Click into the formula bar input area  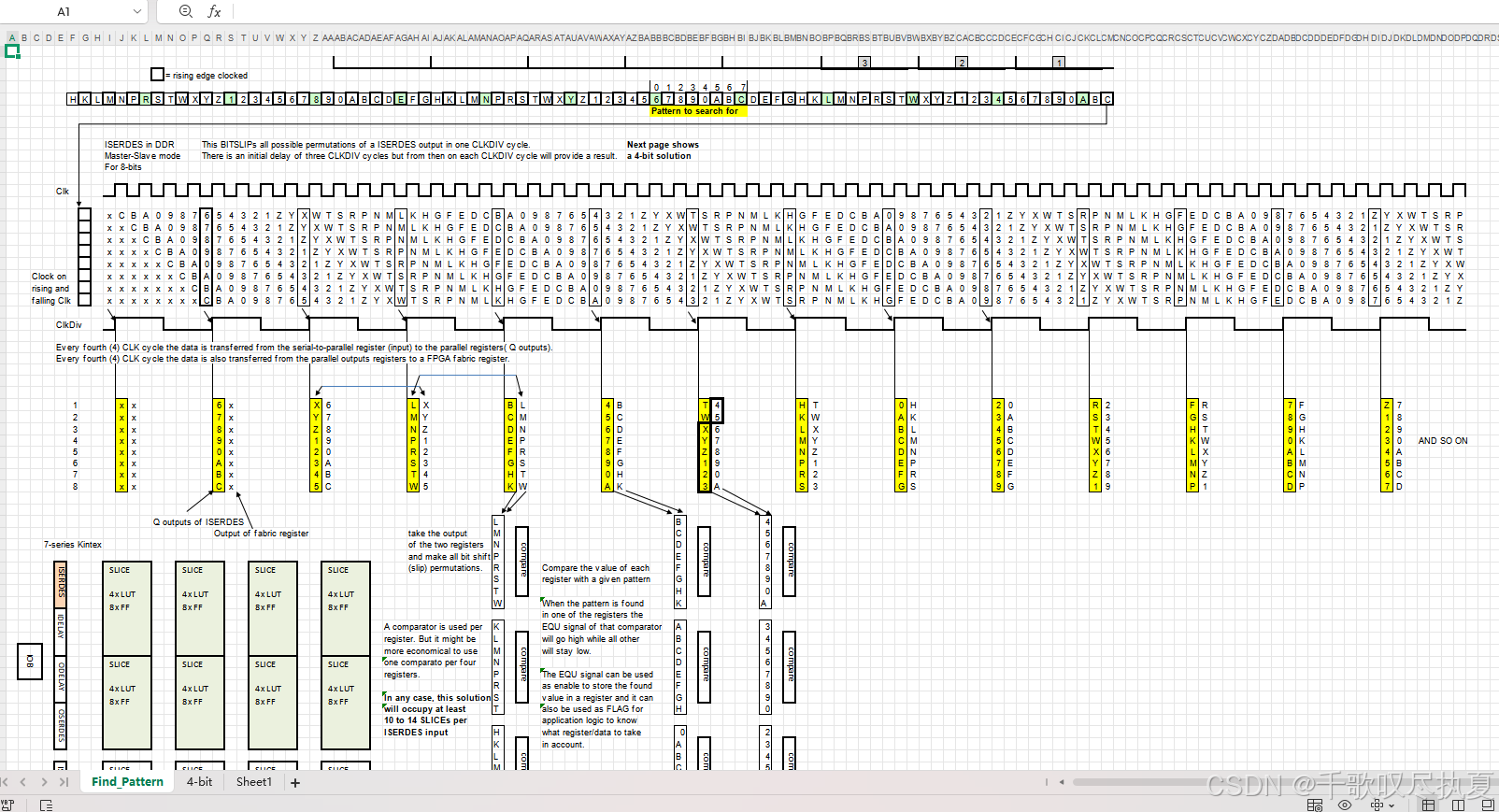tap(864, 11)
